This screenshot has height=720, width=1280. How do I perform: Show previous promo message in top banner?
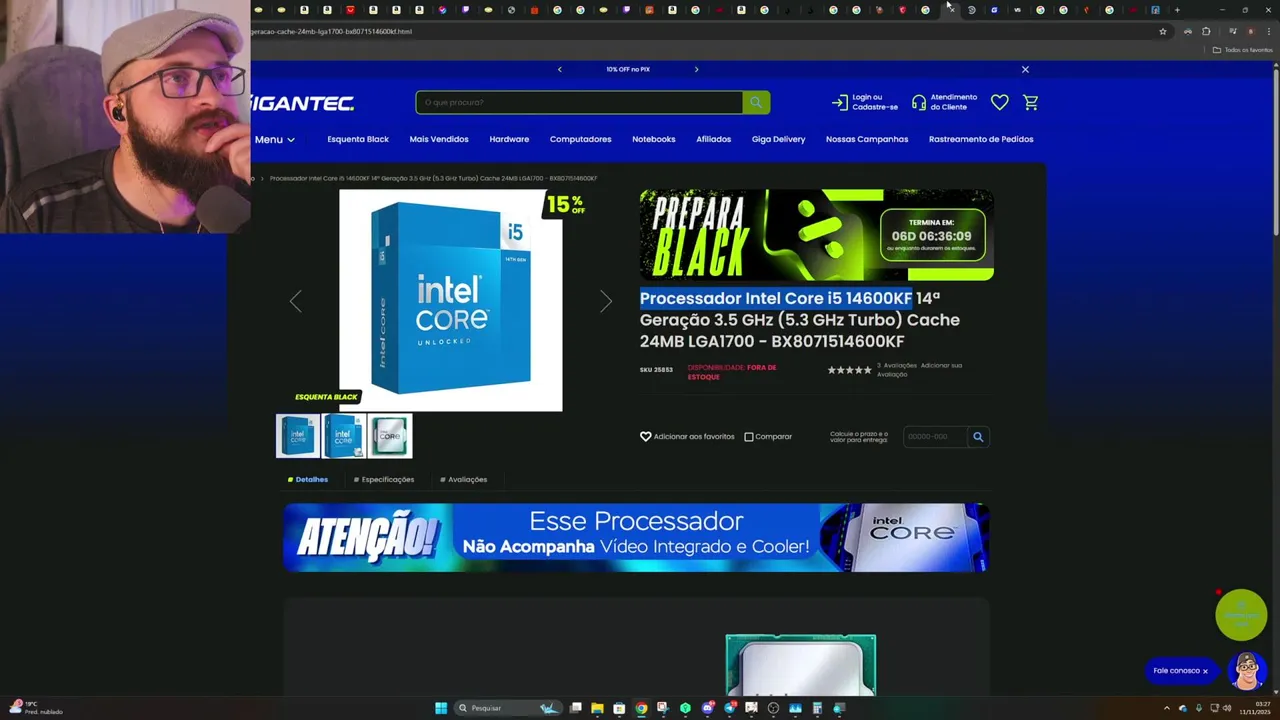click(x=560, y=69)
